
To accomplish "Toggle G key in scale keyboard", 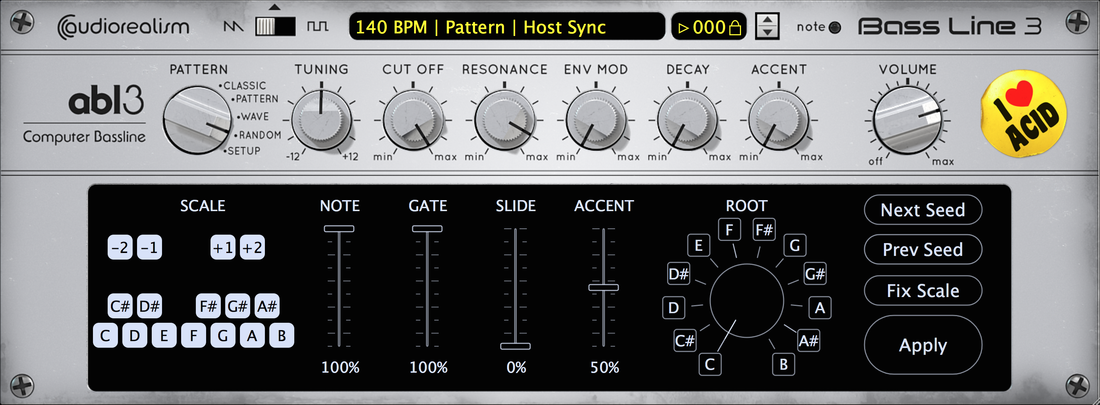I will [x=223, y=336].
